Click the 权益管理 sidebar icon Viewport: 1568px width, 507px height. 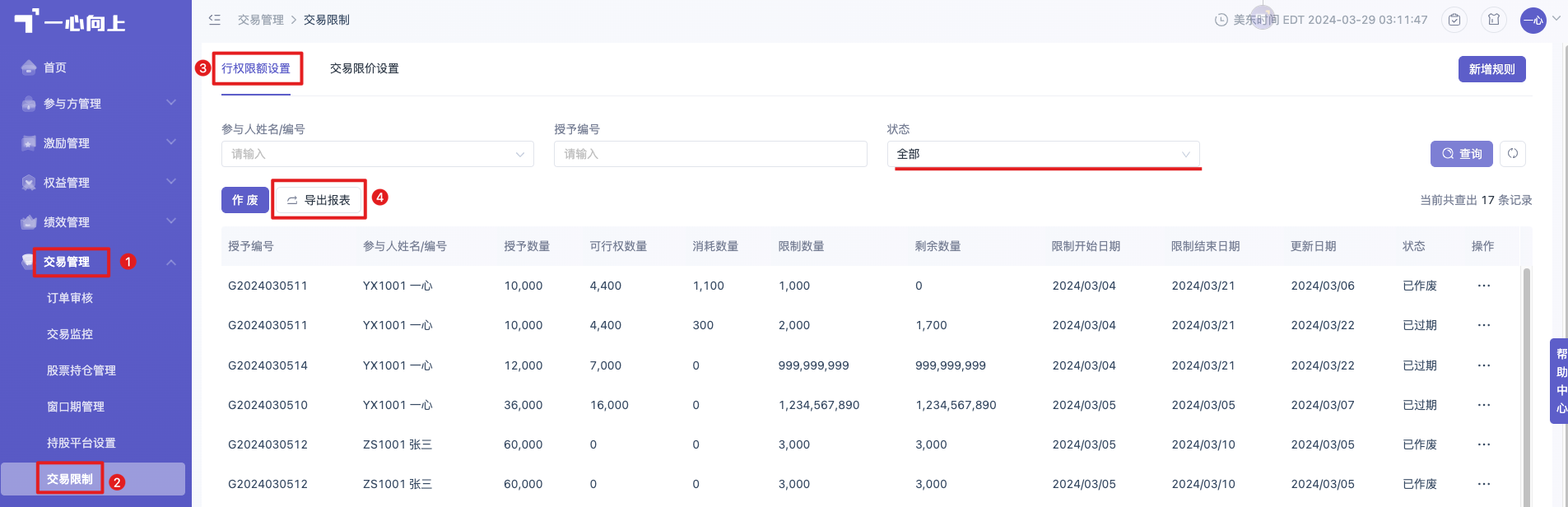tap(29, 183)
